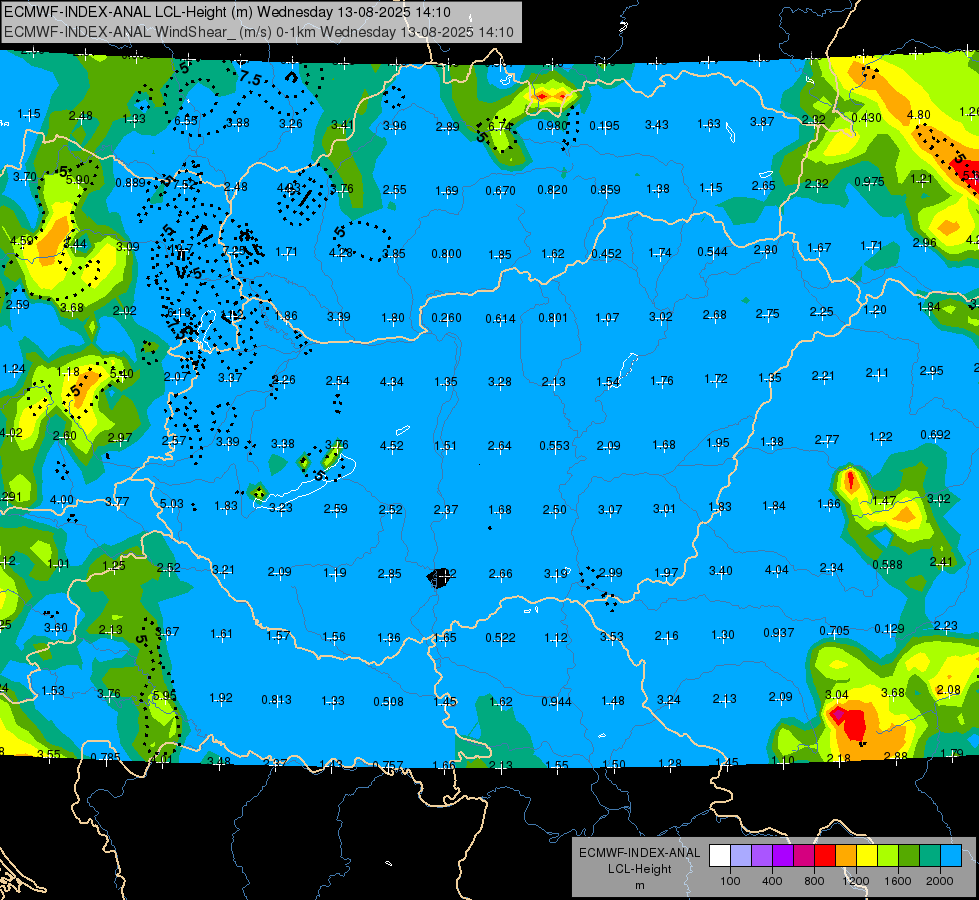Screen dimensions: 979x900
Task: Click the wind shear value '3.07'
Action: coord(610,510)
